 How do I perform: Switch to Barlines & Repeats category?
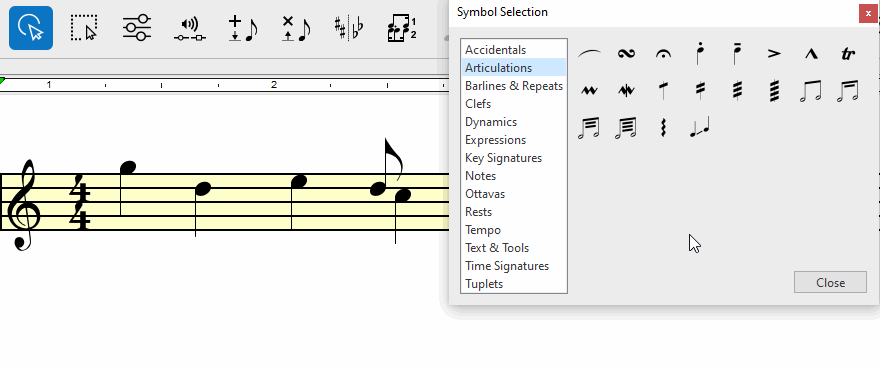[514, 86]
